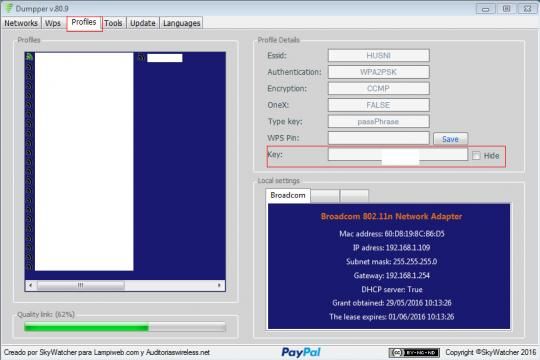Close the Dumpper window
Screen dimensions: 540x360
(x=527, y=9)
